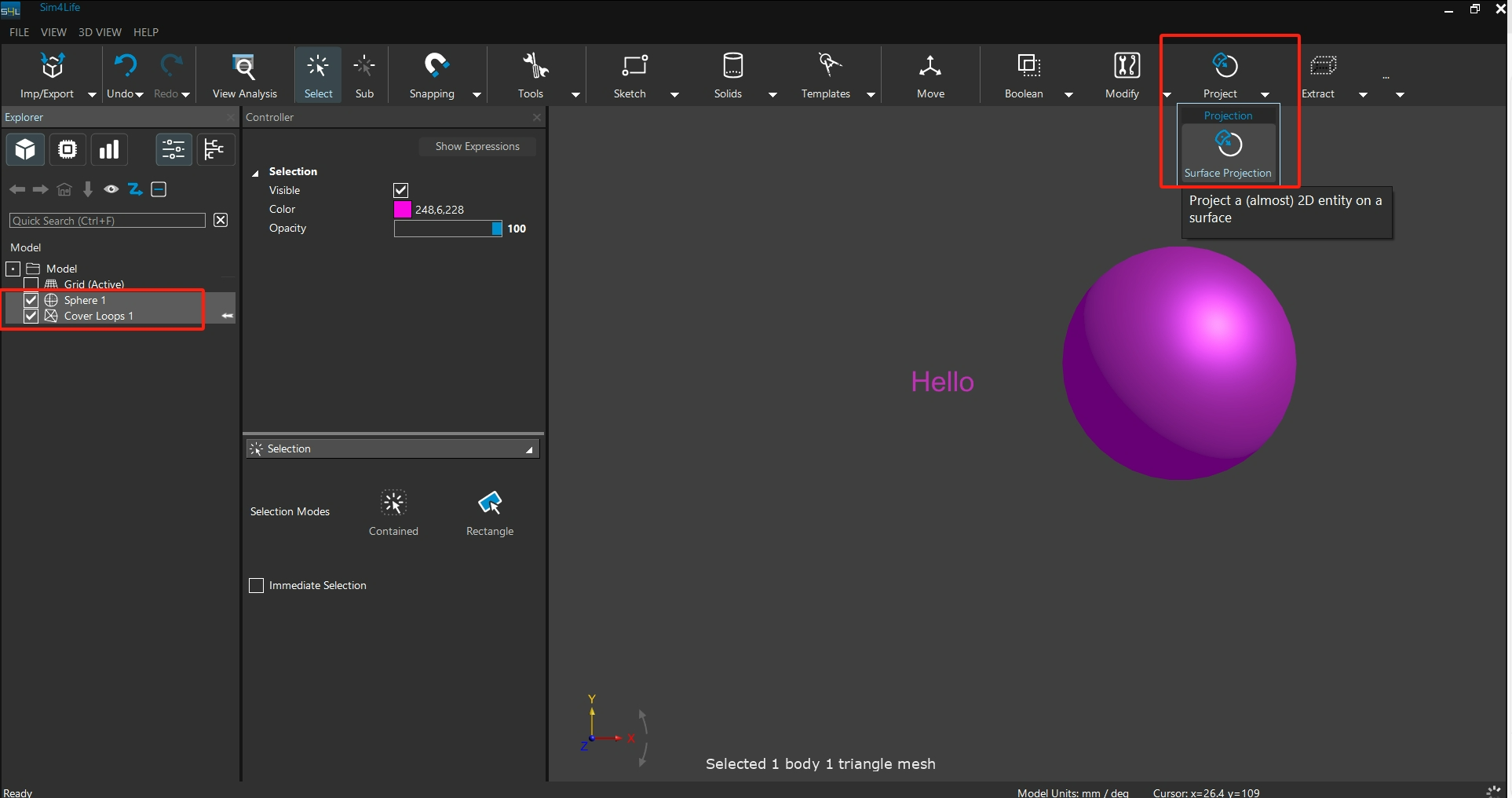The width and height of the screenshot is (1512, 798).
Task: Open the View Analysis tool
Action: point(244,75)
